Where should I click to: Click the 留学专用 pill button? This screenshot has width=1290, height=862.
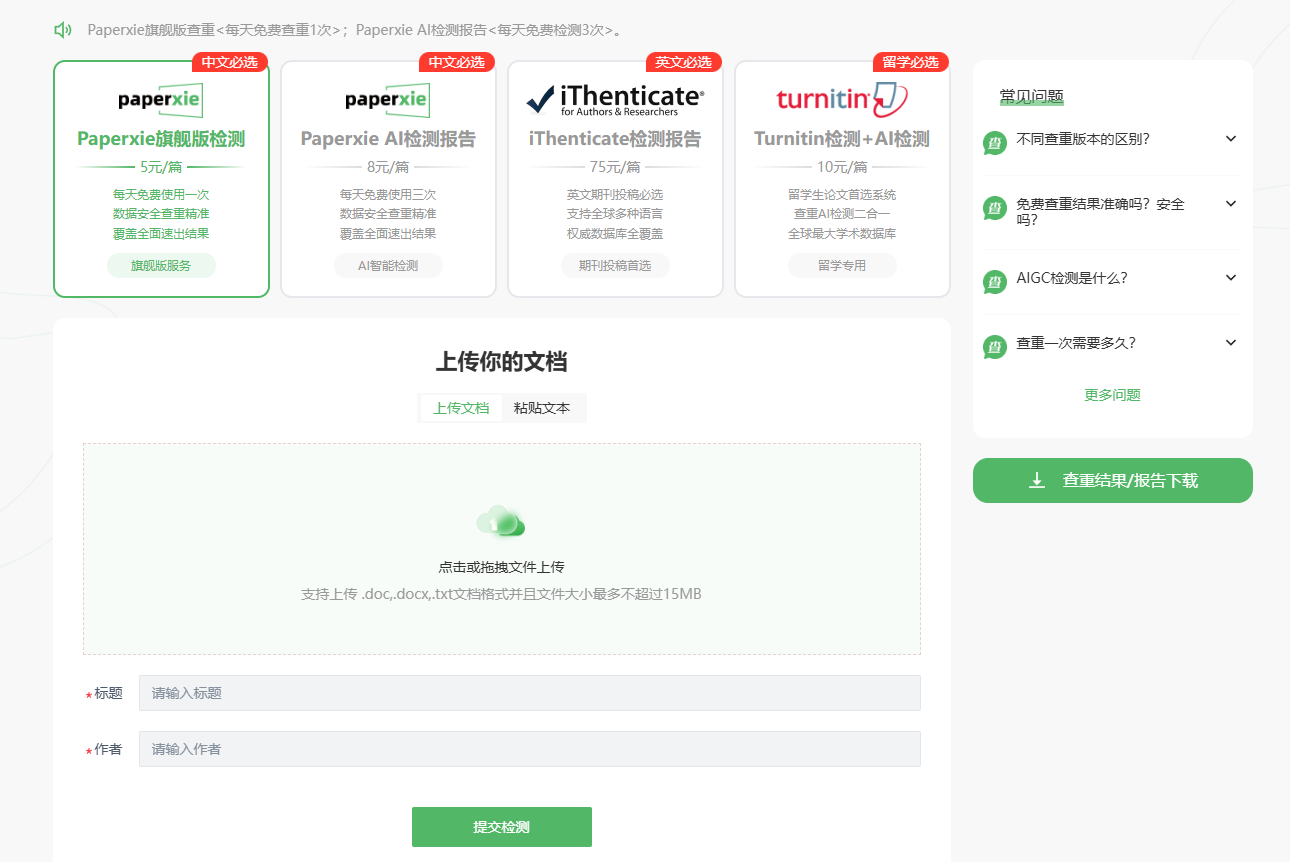842,266
